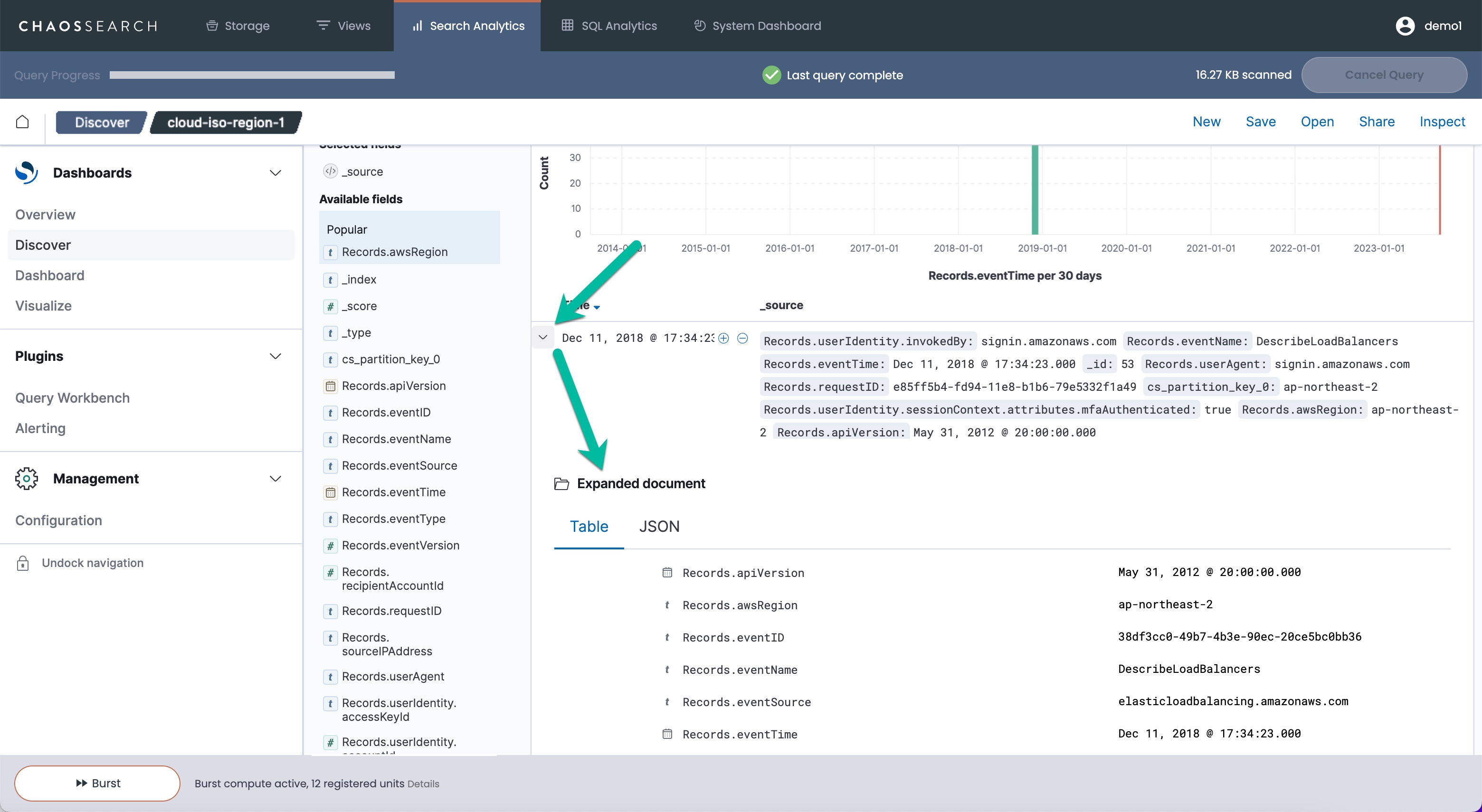Open the Views tab
The width and height of the screenshot is (1482, 812).
pos(343,26)
